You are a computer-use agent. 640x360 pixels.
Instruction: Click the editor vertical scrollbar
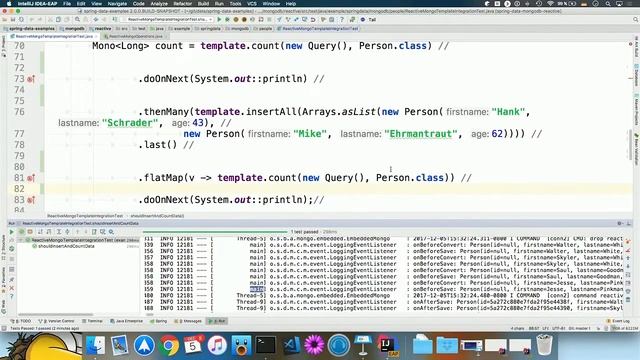click(x=630, y=143)
